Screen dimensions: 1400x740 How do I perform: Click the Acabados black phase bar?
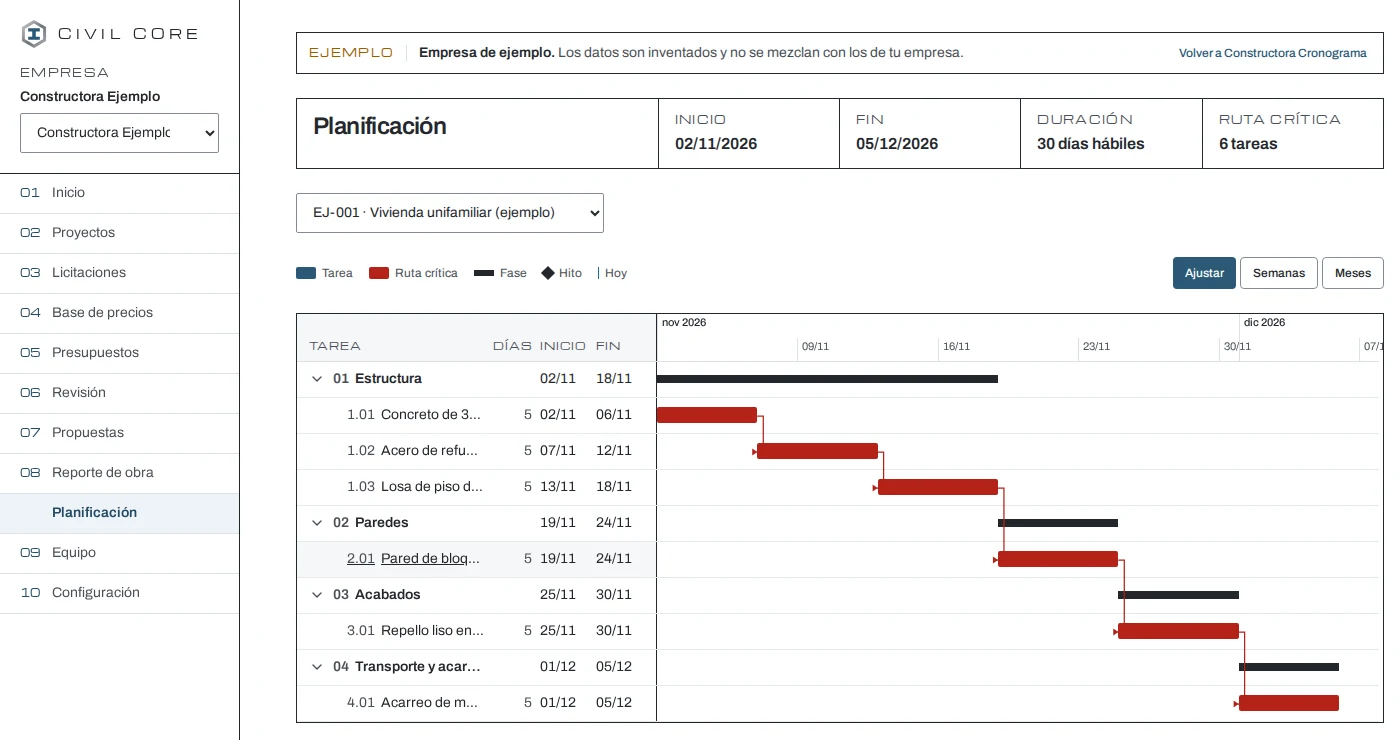tap(1178, 595)
